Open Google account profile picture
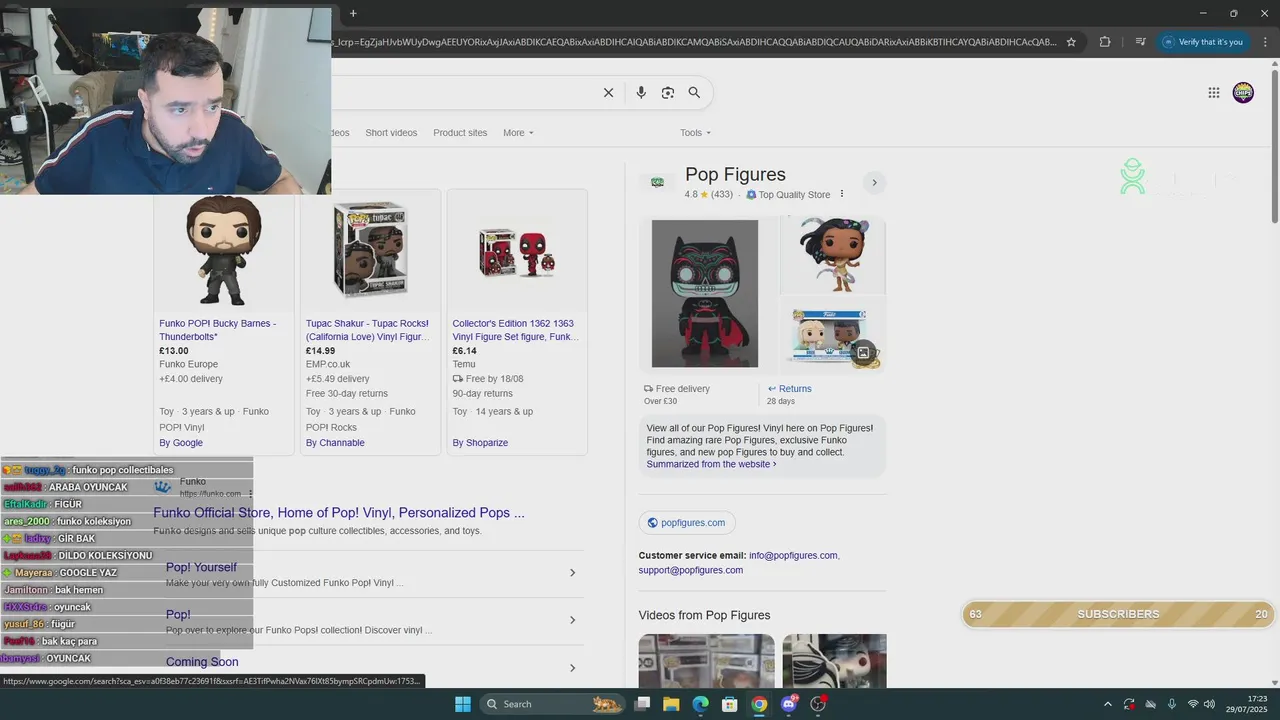Image resolution: width=1280 pixels, height=720 pixels. (x=1243, y=93)
